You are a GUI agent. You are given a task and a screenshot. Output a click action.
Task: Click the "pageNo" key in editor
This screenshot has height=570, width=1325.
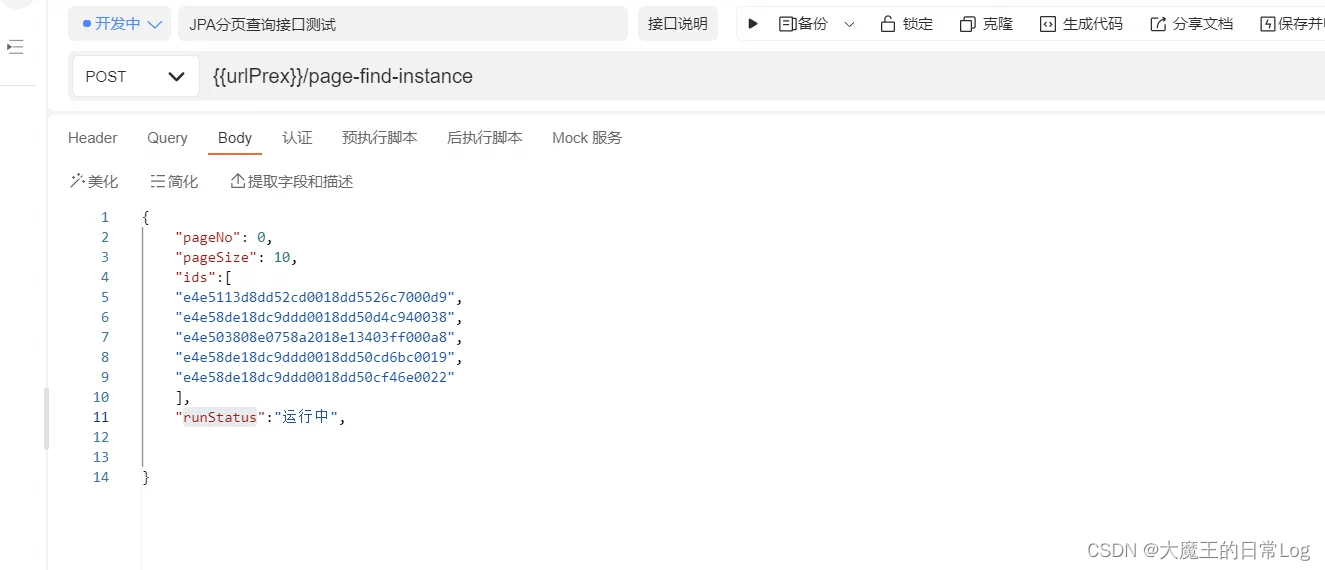(x=208, y=237)
